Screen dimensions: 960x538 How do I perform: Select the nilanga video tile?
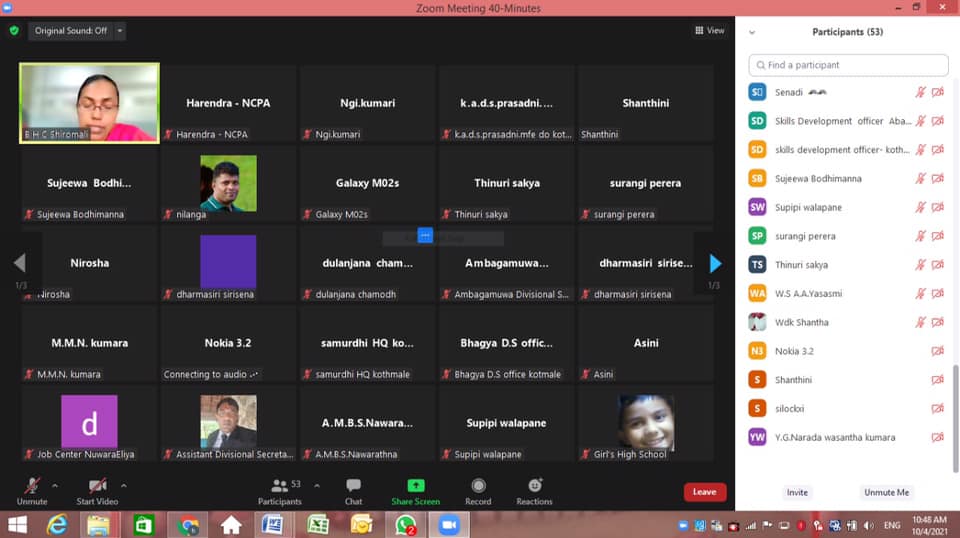pyautogui.click(x=228, y=183)
